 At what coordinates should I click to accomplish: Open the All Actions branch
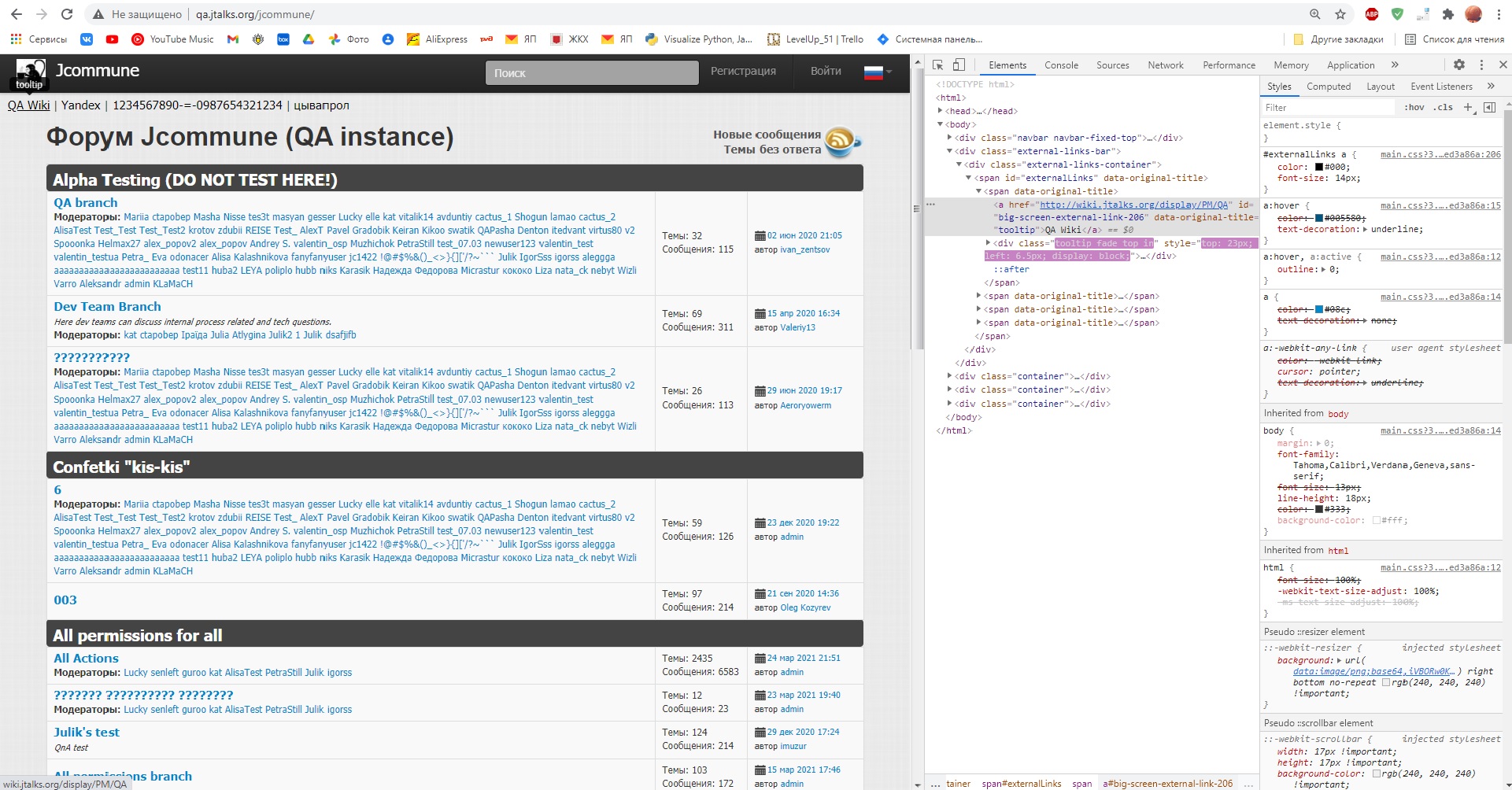86,659
